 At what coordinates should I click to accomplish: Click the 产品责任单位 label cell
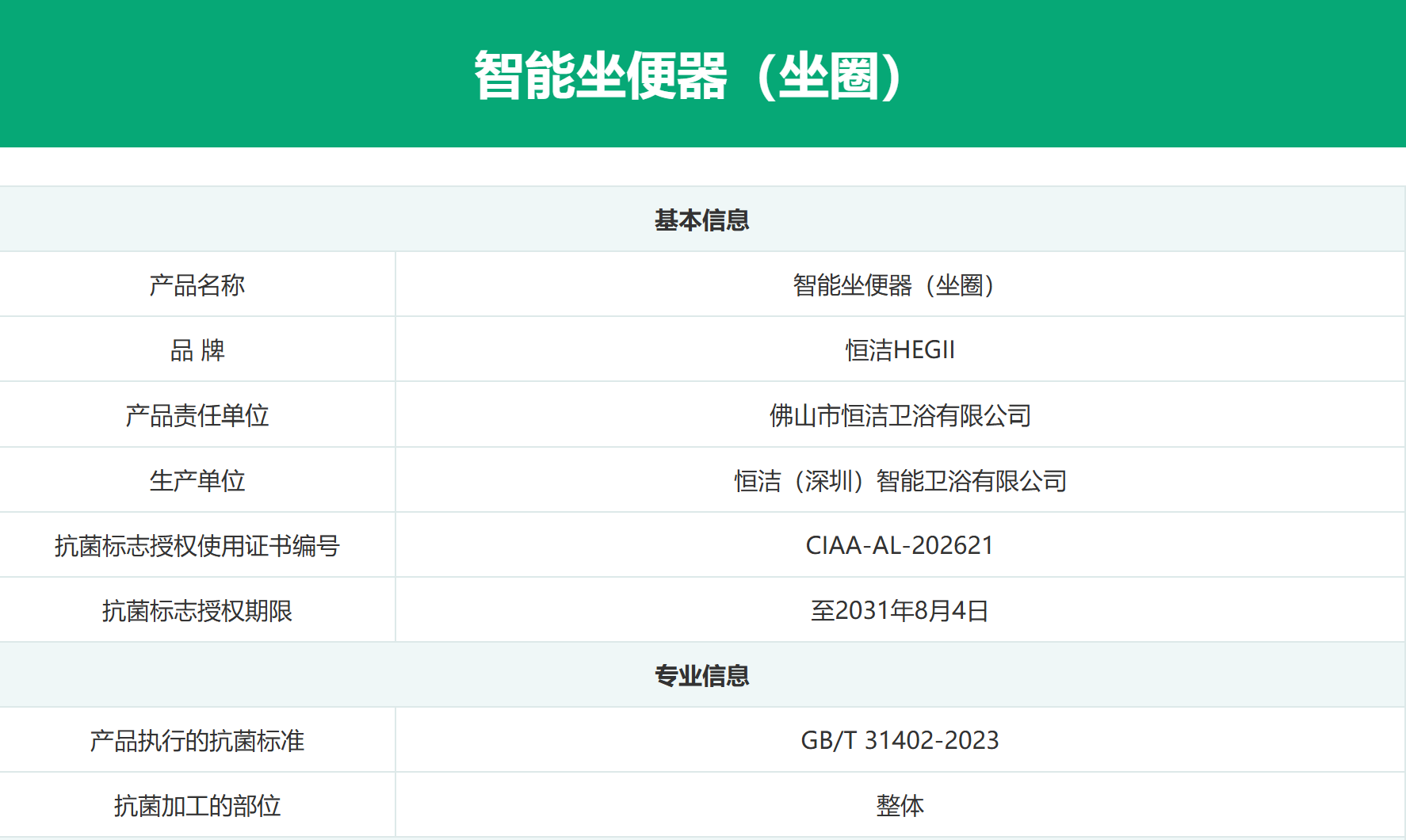(197, 415)
